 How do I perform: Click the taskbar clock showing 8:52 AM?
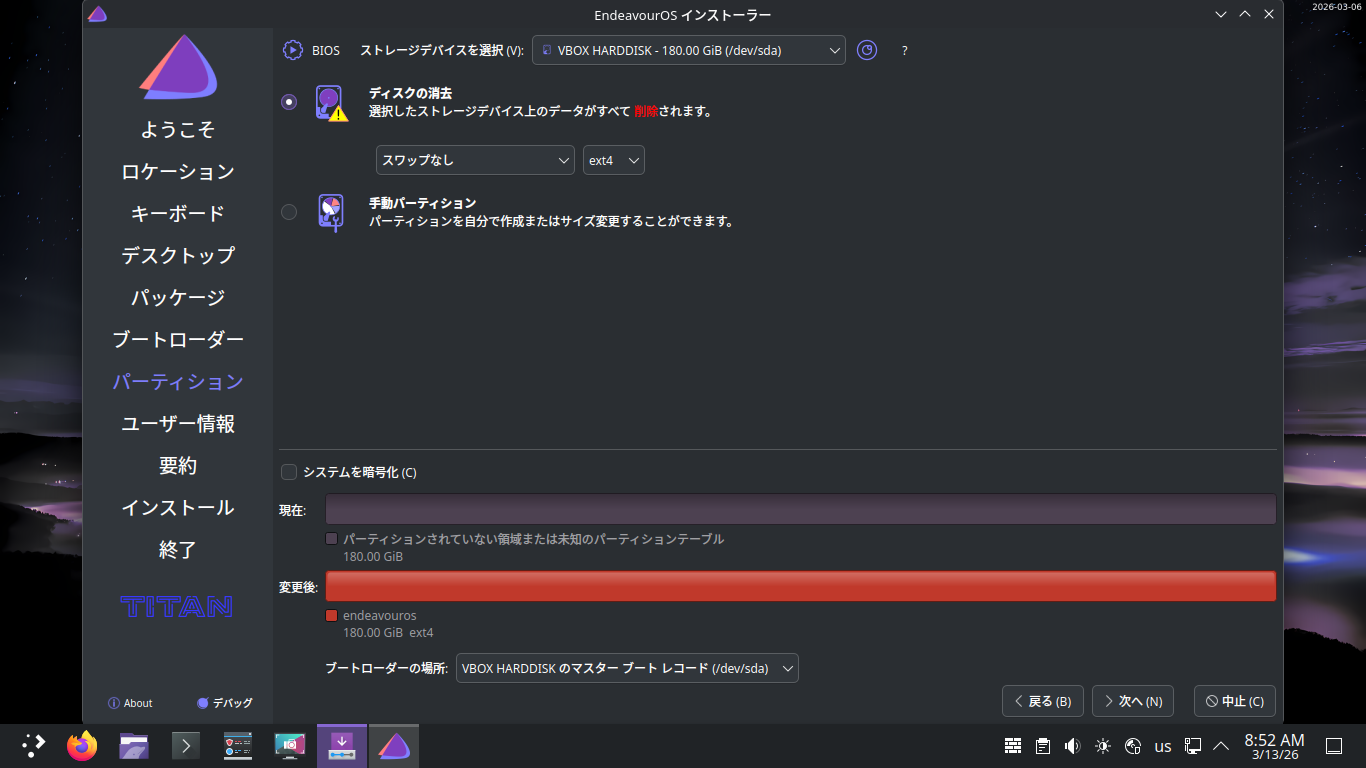[x=1274, y=746]
